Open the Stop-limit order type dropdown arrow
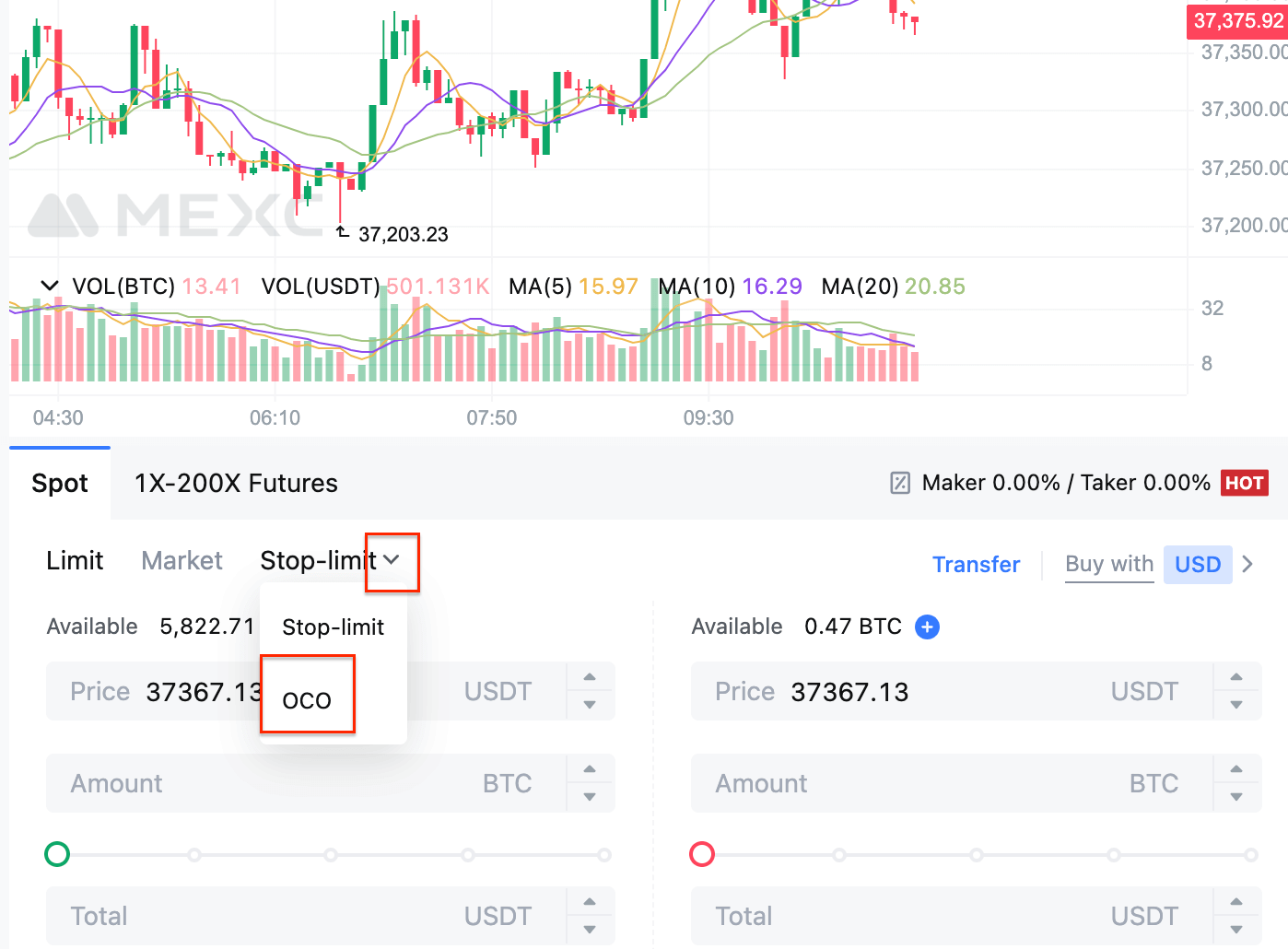Screen dimensions: 1288x949 (392, 560)
